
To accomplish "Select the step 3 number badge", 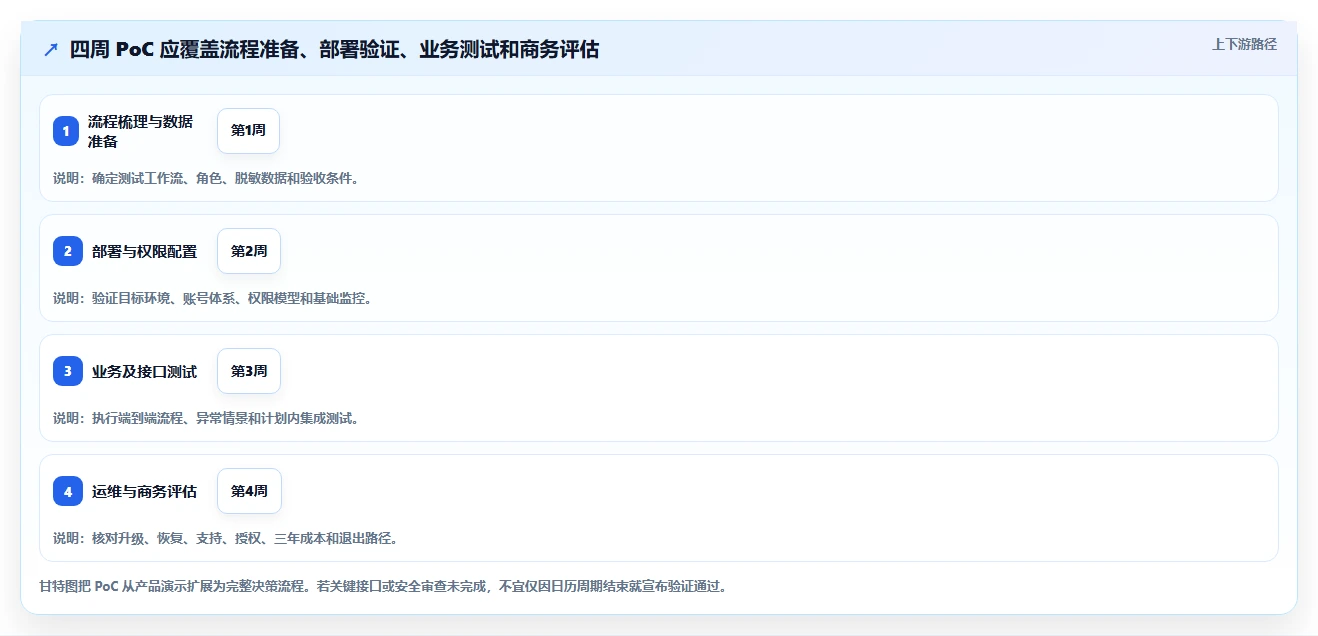I will (x=66, y=371).
